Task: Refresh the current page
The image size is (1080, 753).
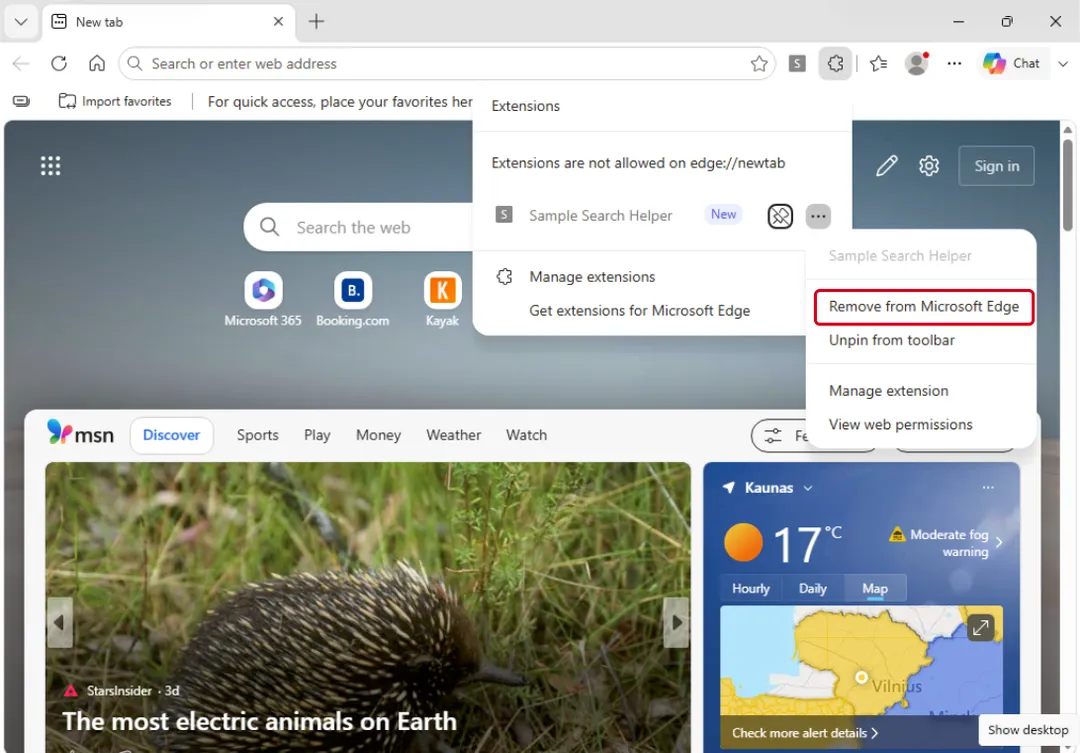Action: [x=59, y=63]
